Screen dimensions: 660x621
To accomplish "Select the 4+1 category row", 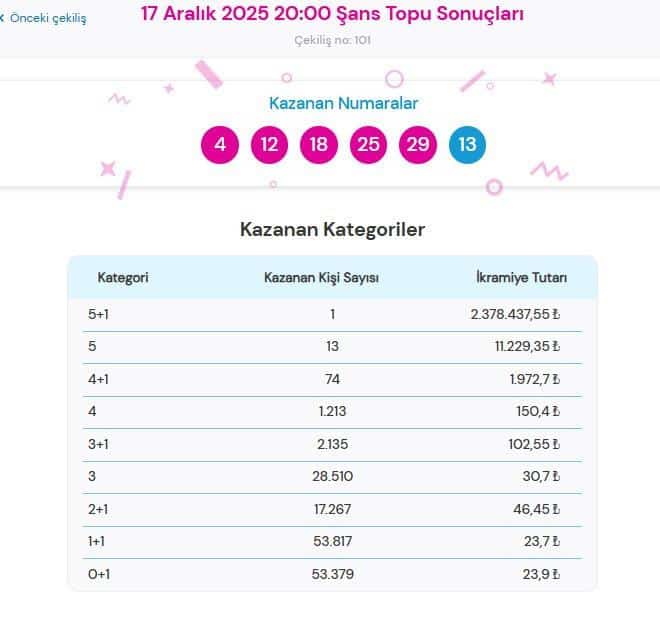I will [332, 379].
